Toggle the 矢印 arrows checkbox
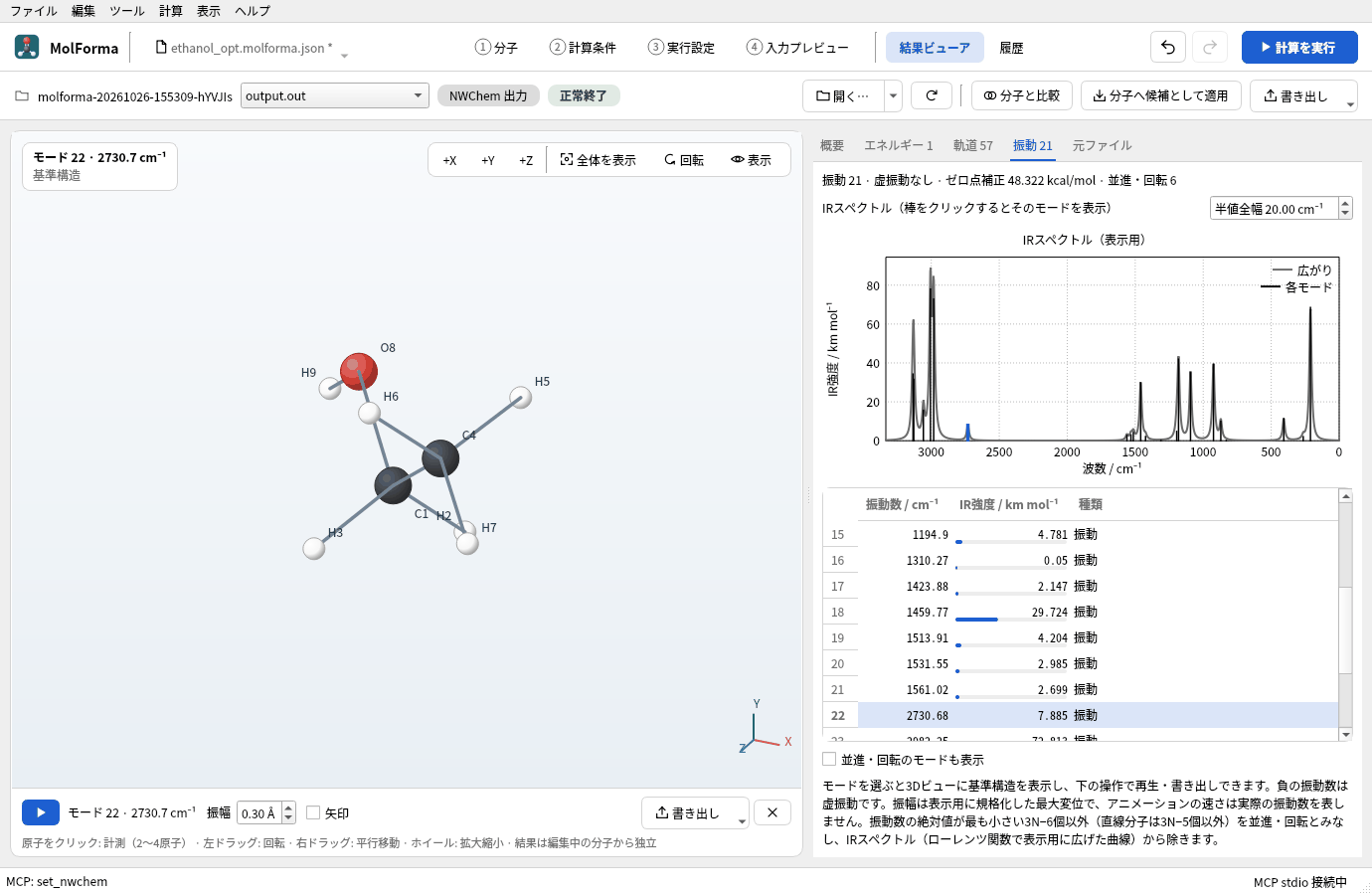Viewport: 1372px width, 895px height. click(313, 812)
